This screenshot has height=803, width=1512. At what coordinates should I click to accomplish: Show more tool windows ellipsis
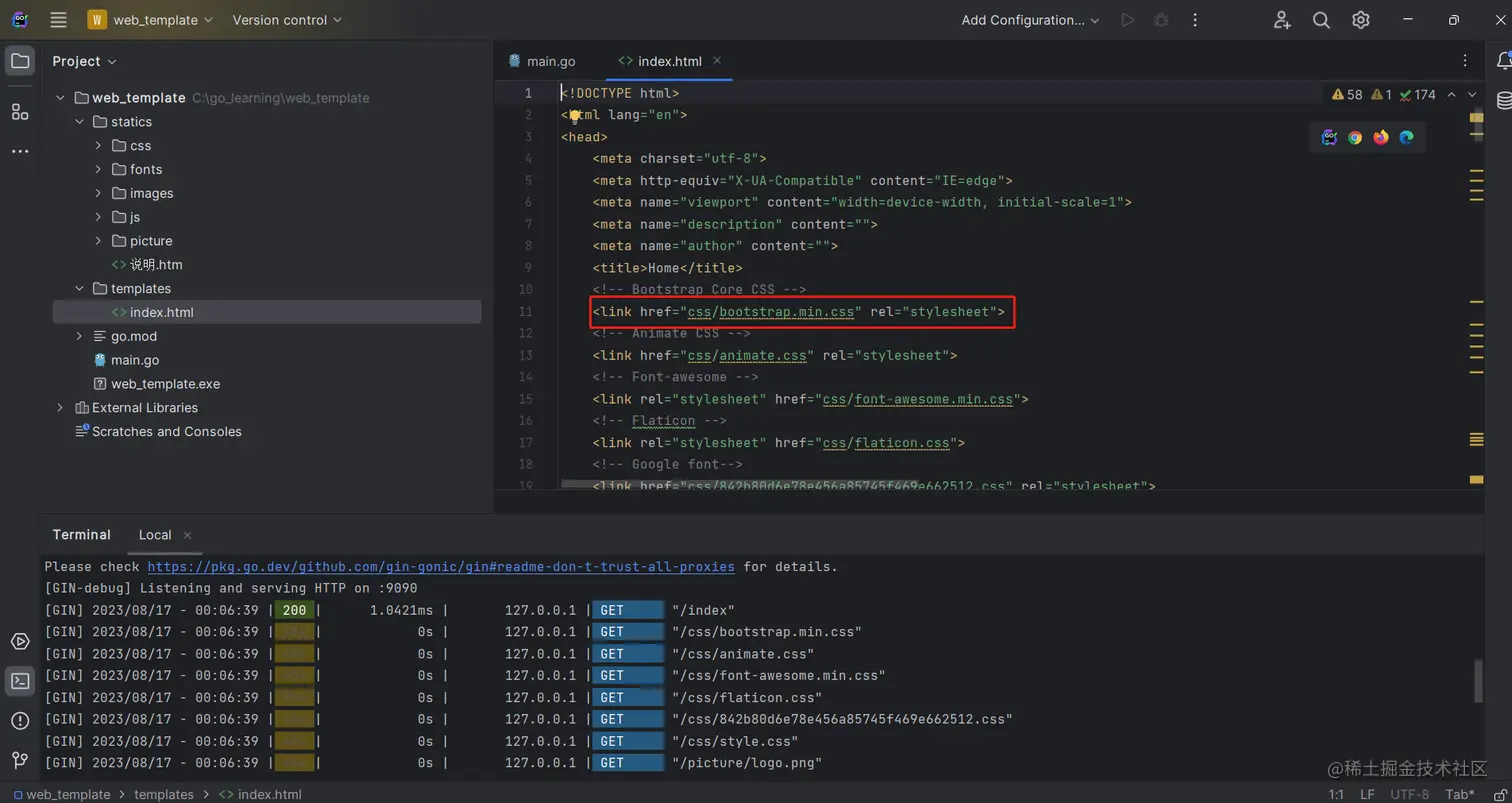tap(20, 151)
